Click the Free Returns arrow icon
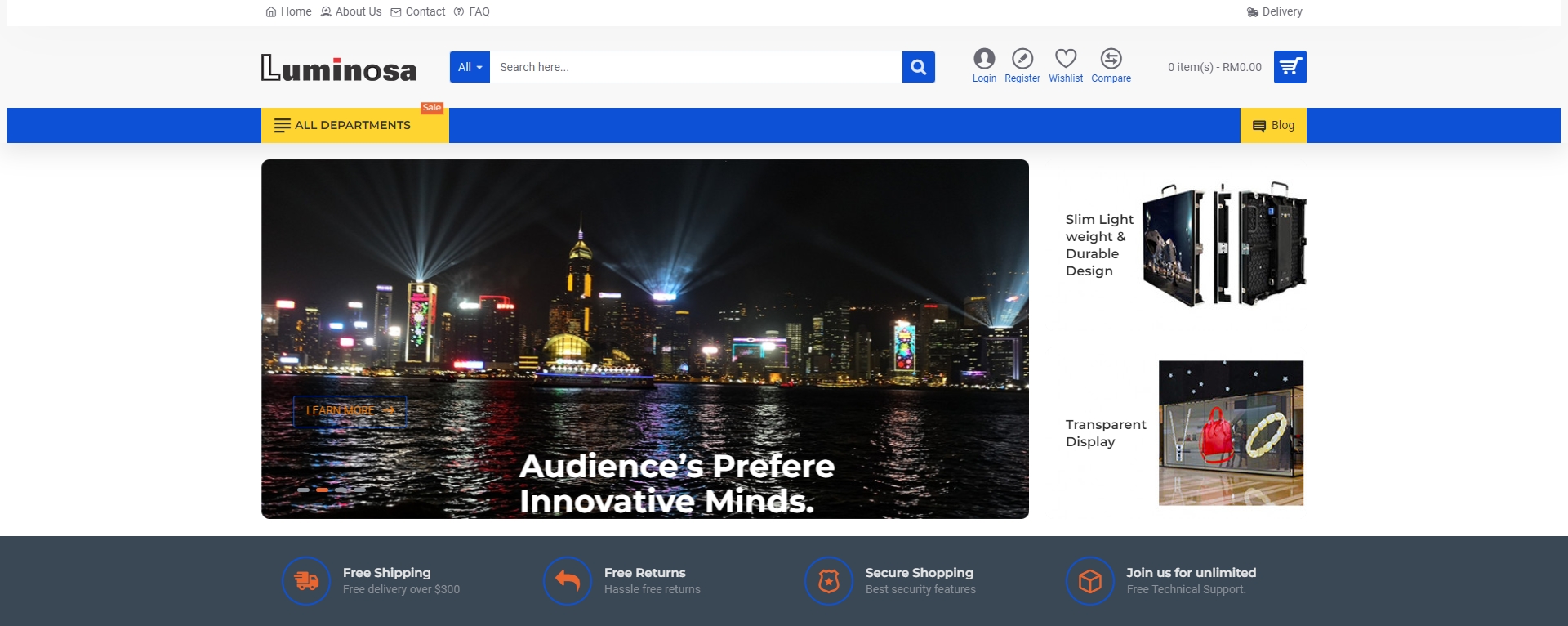The image size is (1568, 626). [x=568, y=581]
